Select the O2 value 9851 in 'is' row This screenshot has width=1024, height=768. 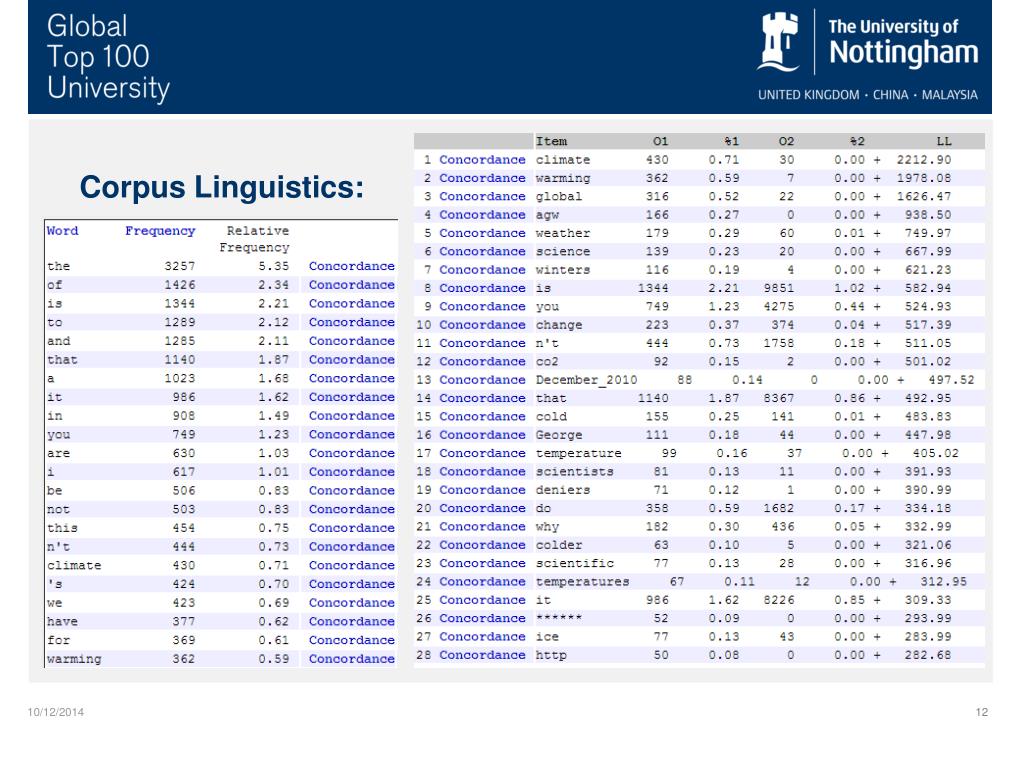778,288
